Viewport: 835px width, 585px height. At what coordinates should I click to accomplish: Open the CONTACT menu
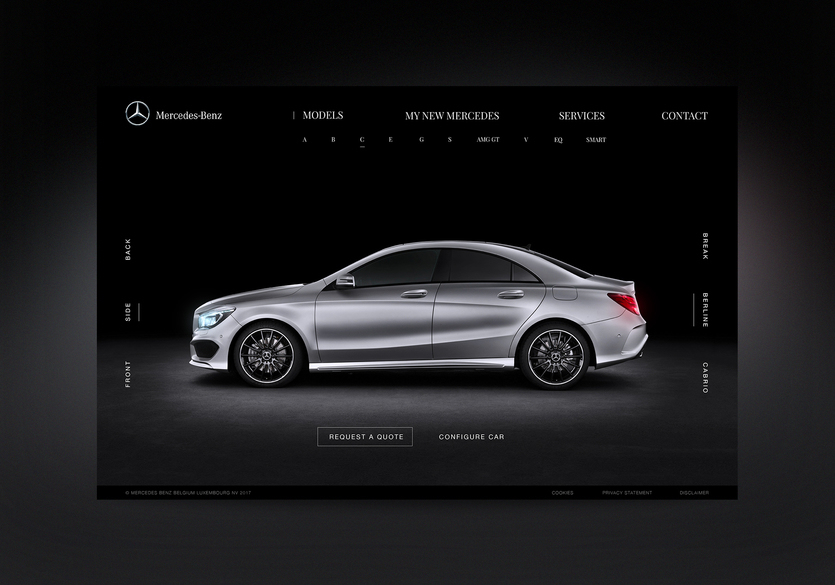[x=684, y=116]
